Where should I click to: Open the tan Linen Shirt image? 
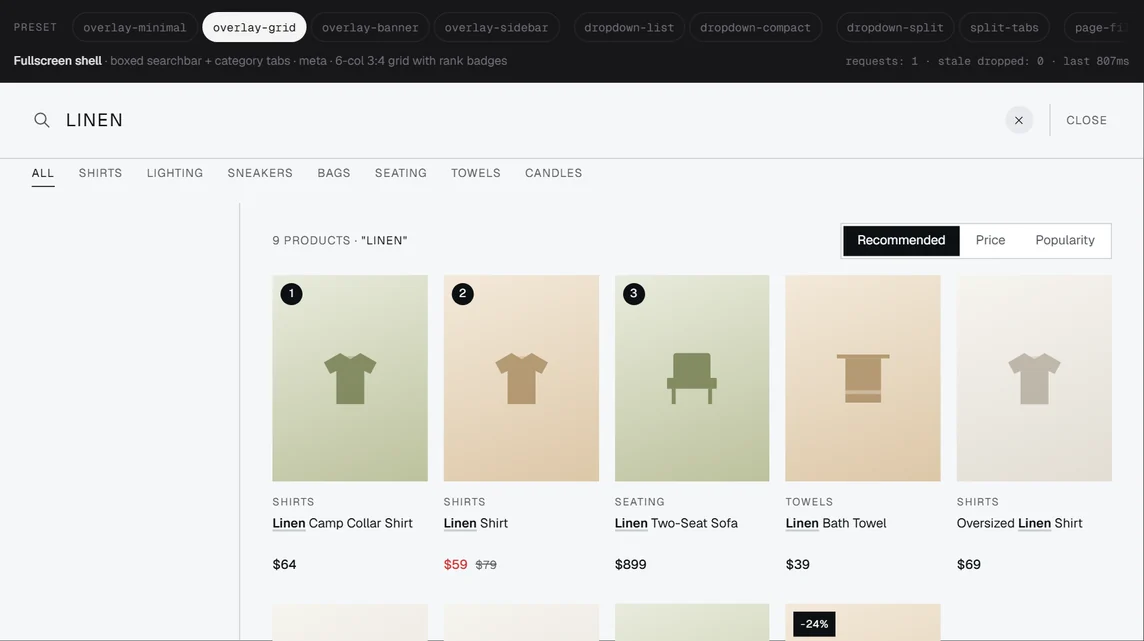(x=521, y=378)
